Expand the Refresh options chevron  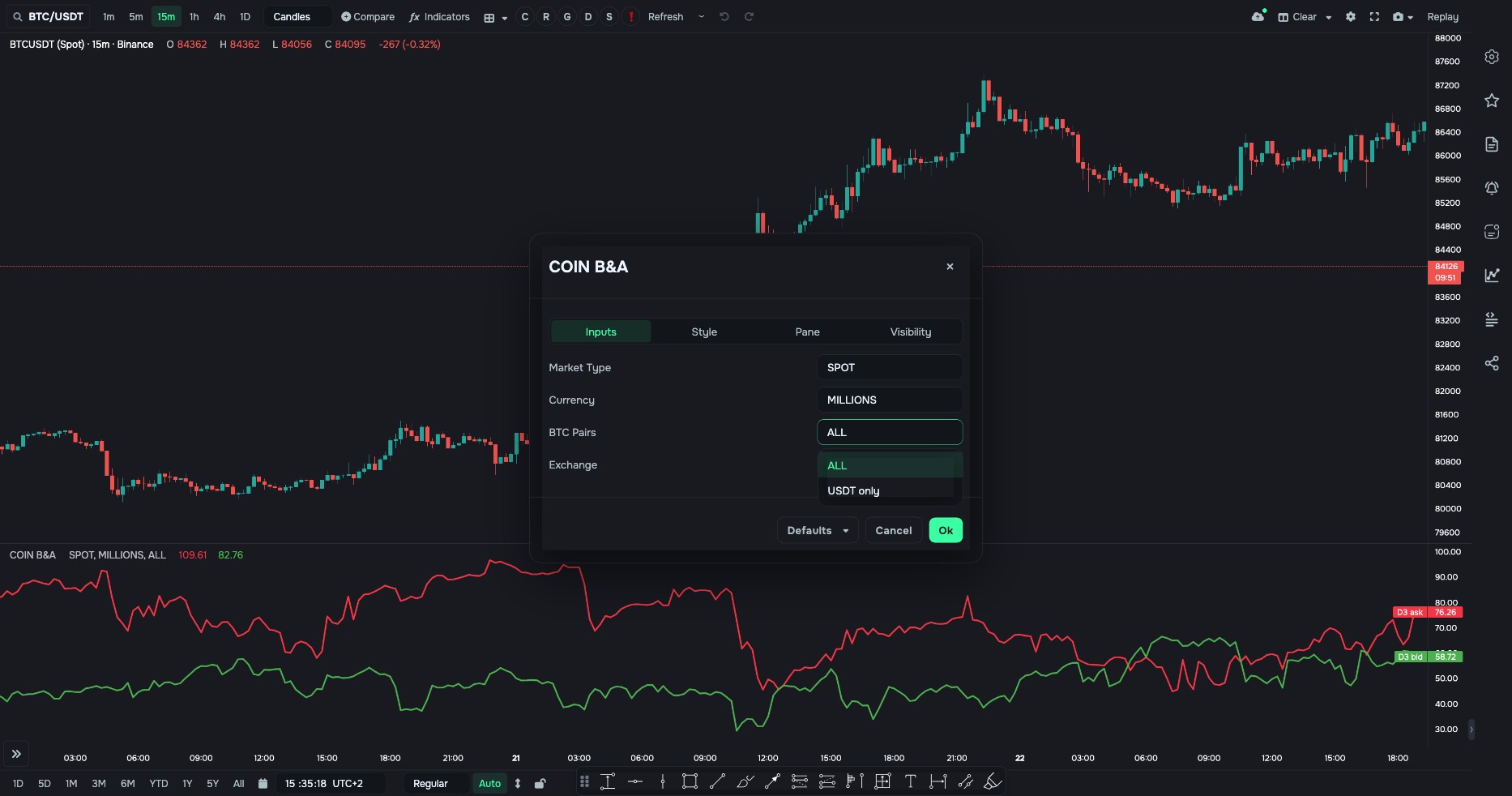tap(701, 16)
